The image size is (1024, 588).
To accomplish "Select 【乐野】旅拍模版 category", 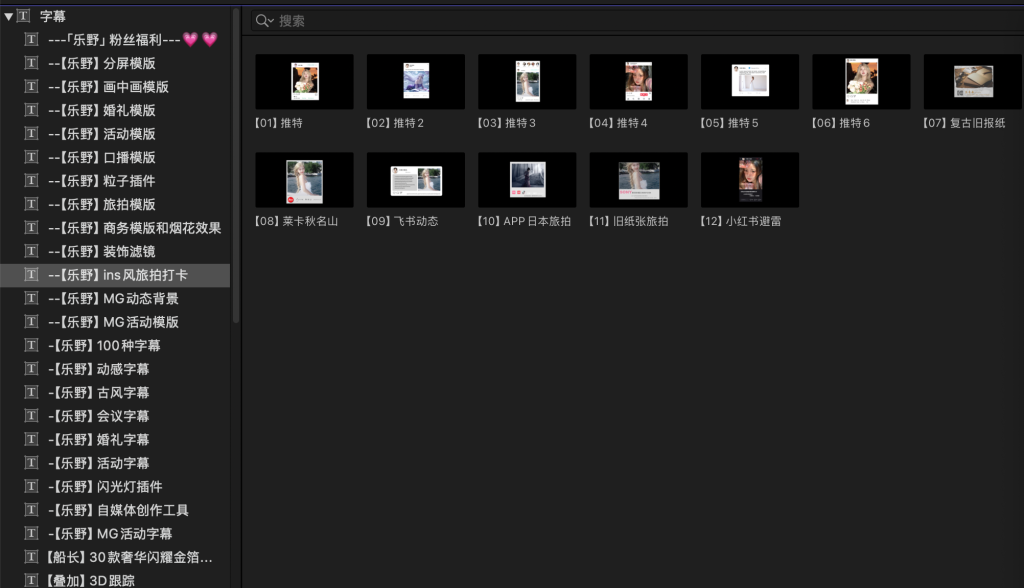I will pyautogui.click(x=115, y=204).
